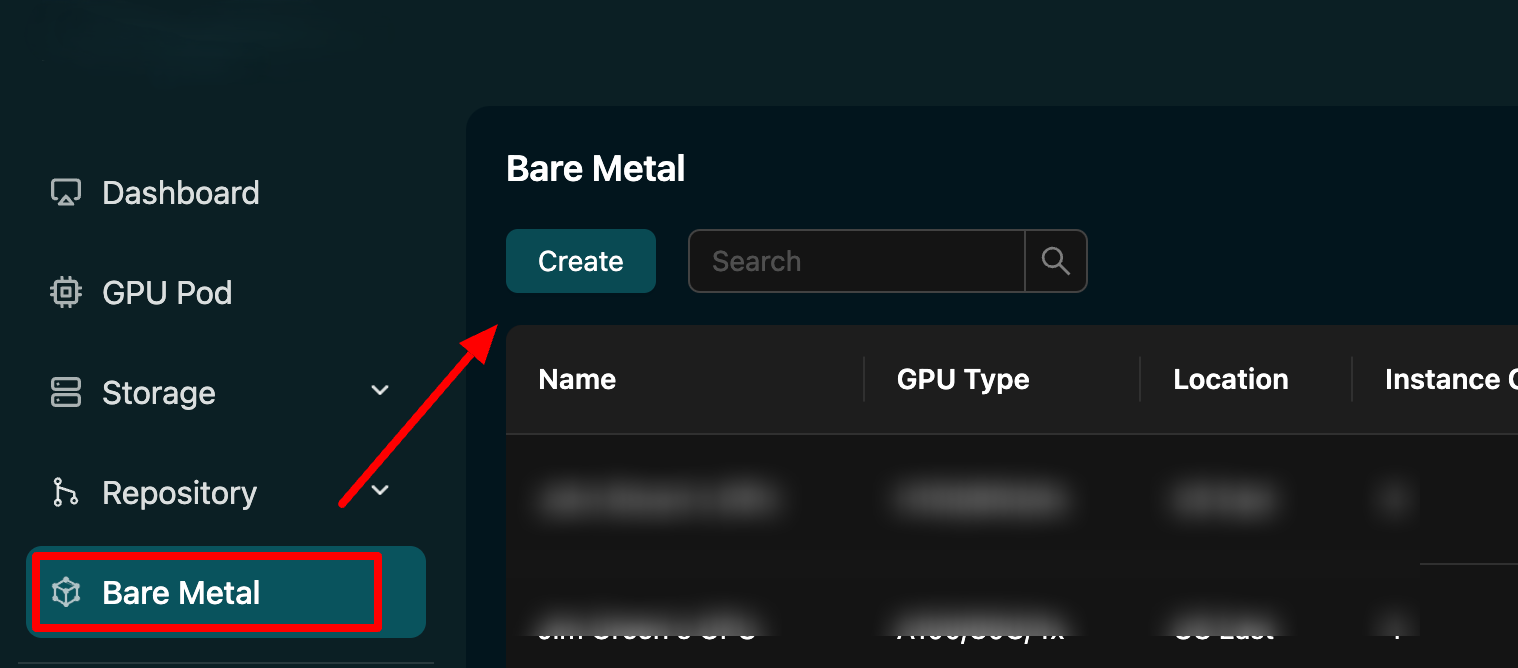The image size is (1518, 668).
Task: Click the GPU Type column header
Action: click(963, 379)
